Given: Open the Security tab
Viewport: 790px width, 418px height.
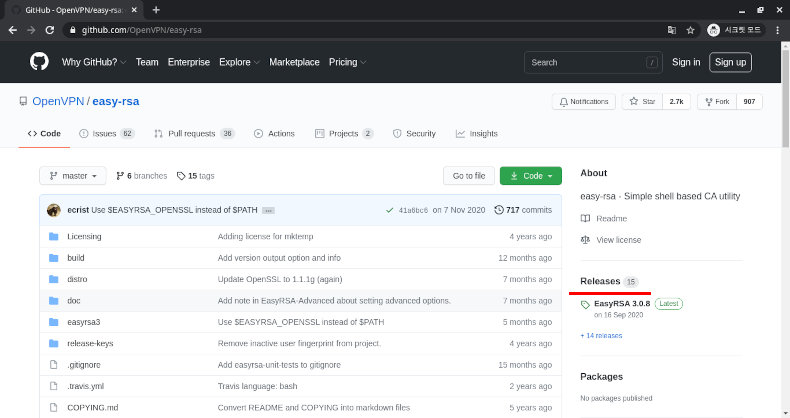Looking at the screenshot, I should (414, 133).
